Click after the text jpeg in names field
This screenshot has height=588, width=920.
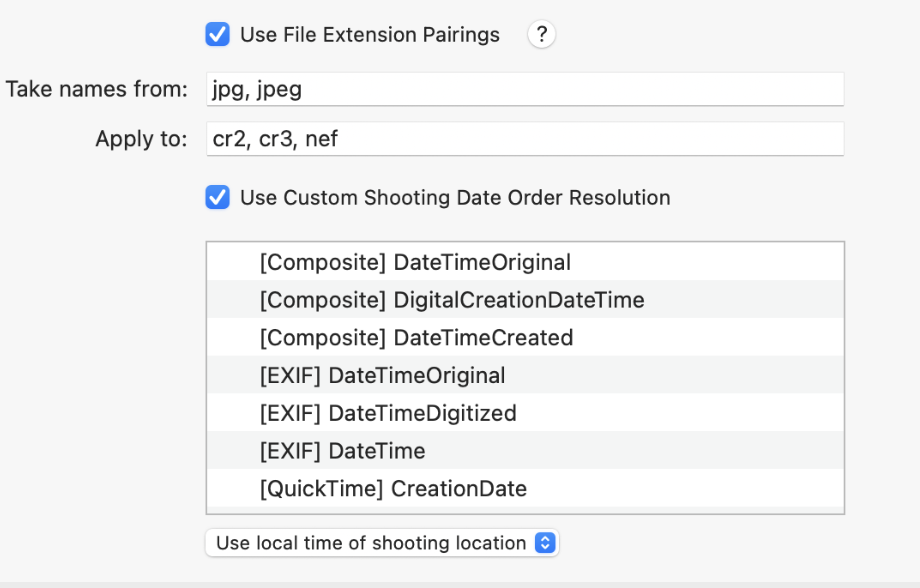point(305,89)
